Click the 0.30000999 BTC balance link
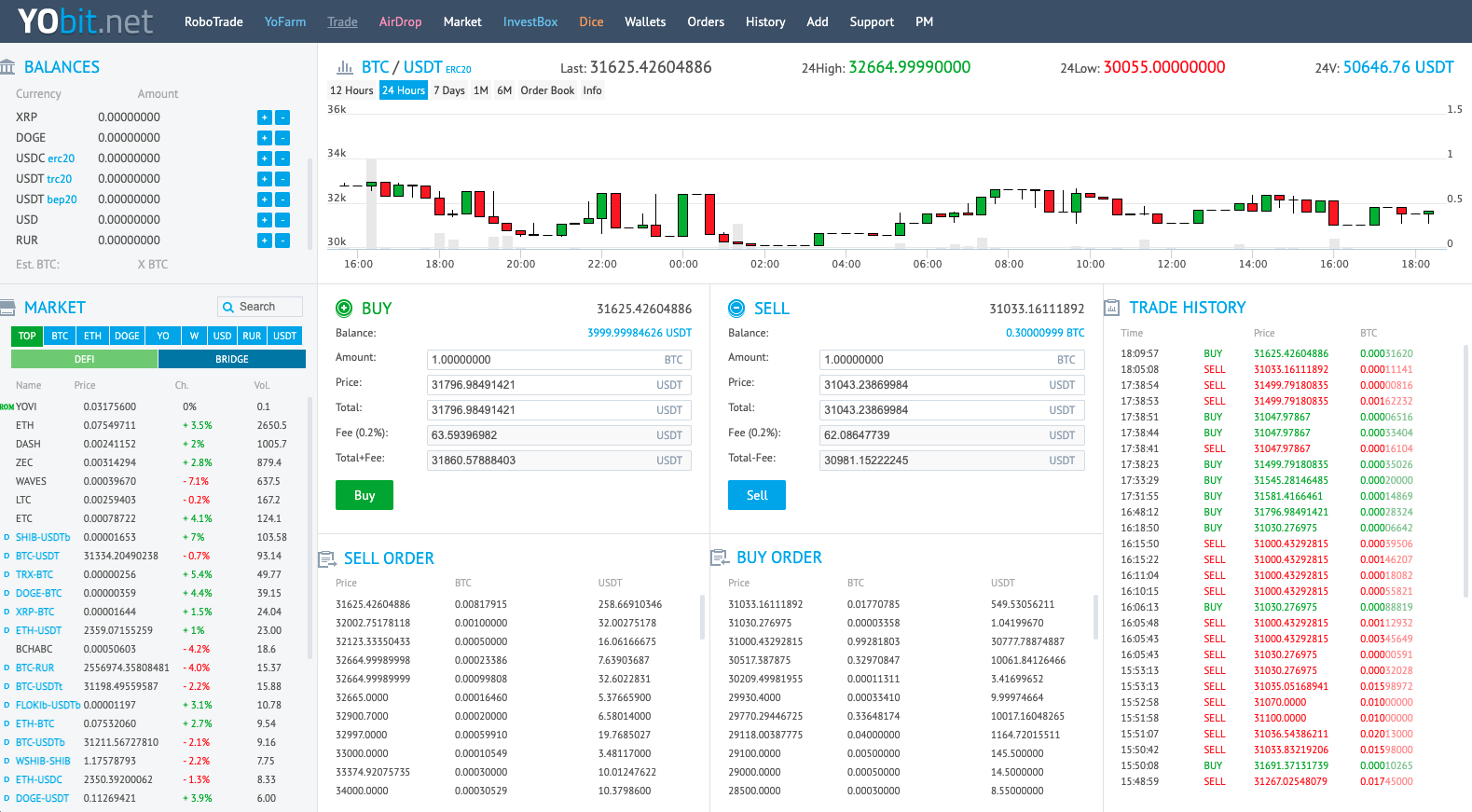Screen dimensions: 1472x812 (x=1045, y=333)
